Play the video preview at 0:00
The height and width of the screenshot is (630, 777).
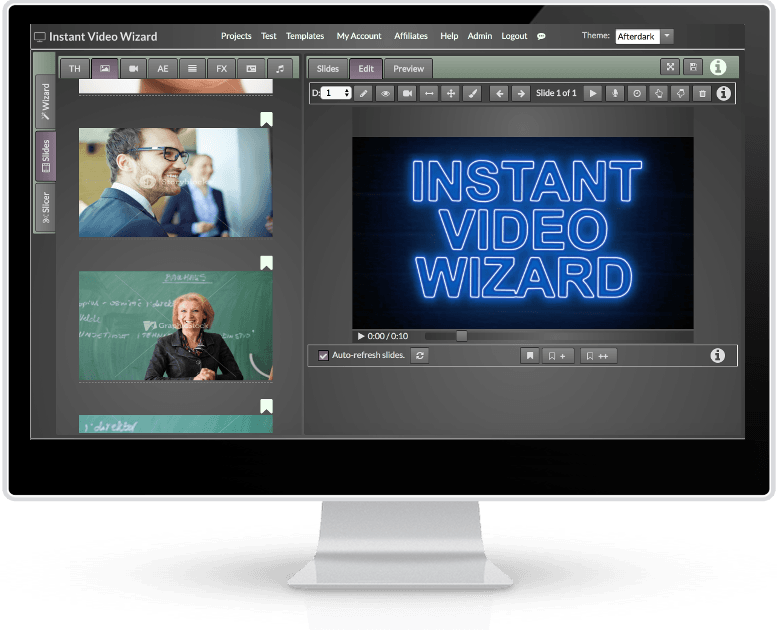(x=361, y=336)
